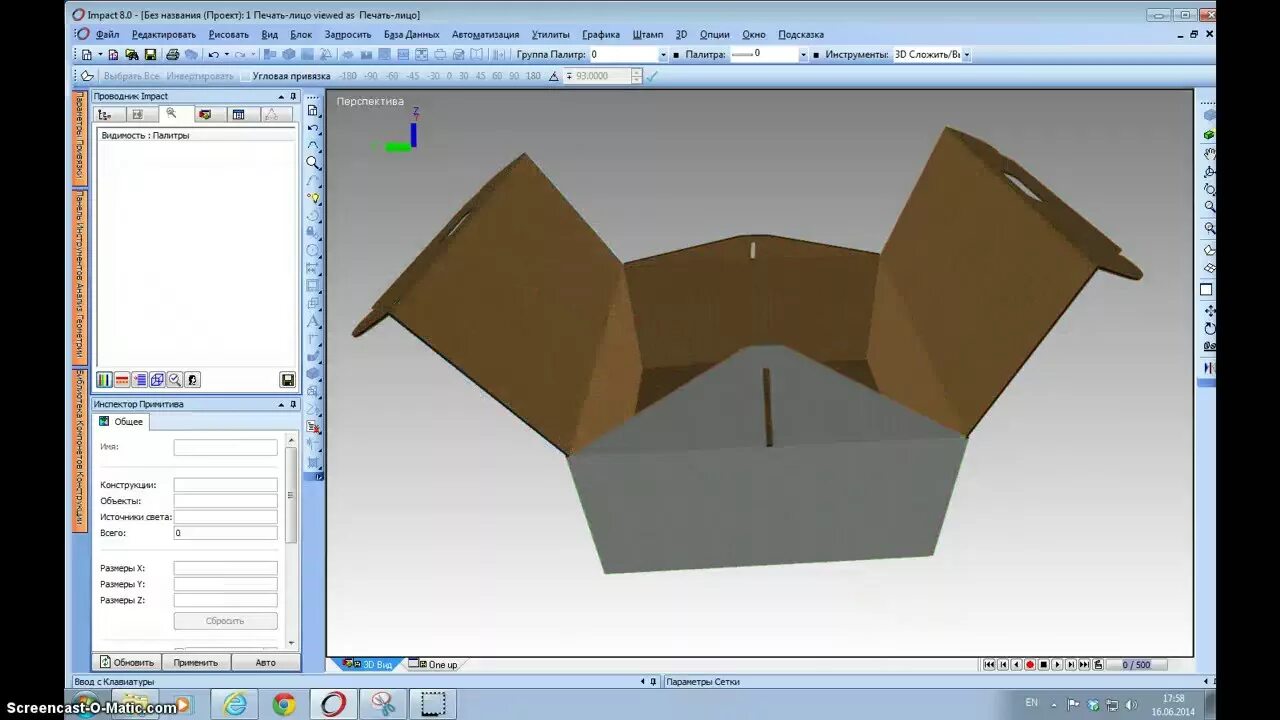Toggle the Угловая привязка checkbox
This screenshot has height=720, width=1280.
[246, 76]
